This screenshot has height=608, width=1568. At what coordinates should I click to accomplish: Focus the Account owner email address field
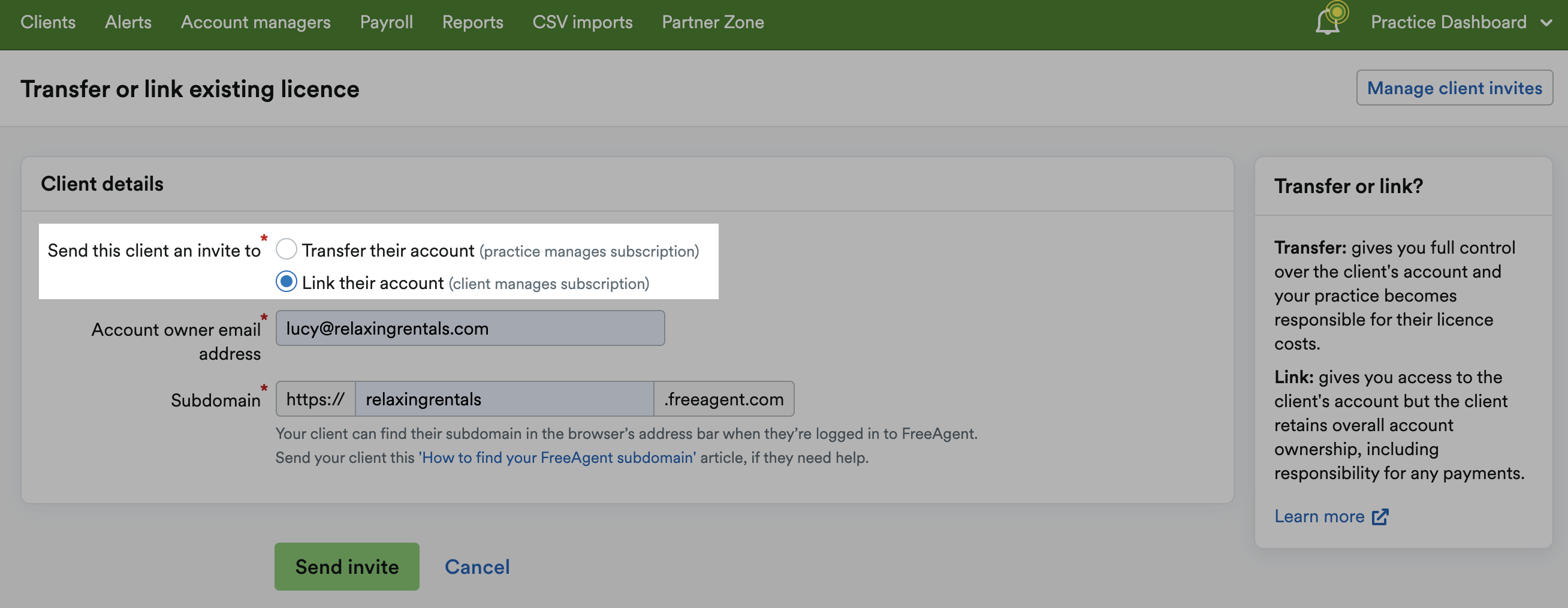470,329
